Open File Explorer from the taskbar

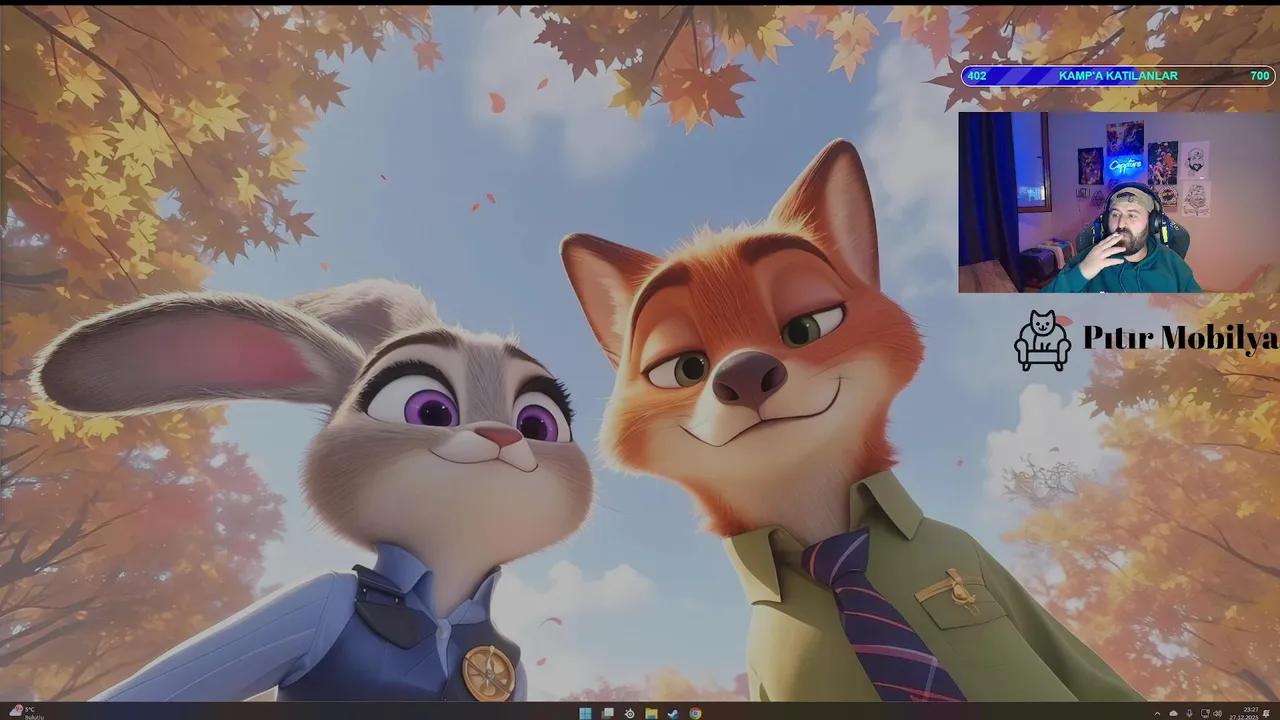[651, 713]
